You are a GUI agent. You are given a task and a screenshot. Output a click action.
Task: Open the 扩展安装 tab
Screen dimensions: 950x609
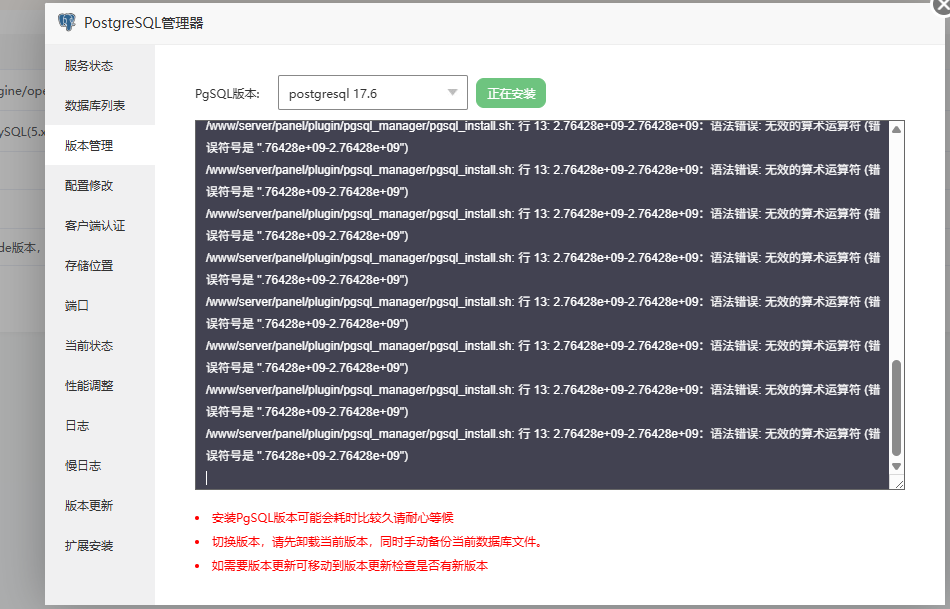pyautogui.click(x=100, y=545)
